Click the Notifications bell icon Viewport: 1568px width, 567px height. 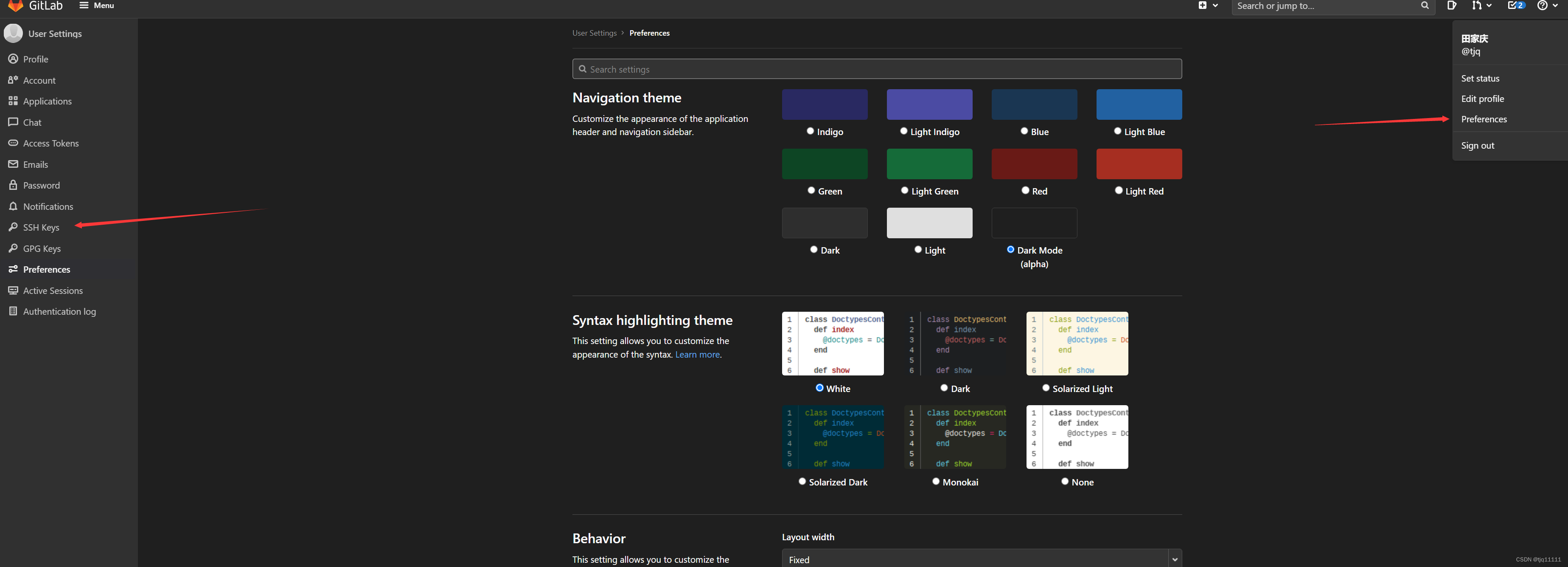13,206
